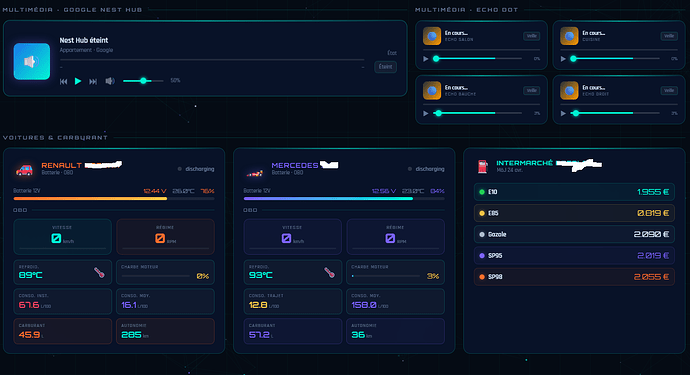690x375 pixels.
Task: Click the Renault 12V battery bar
Action: click(114, 199)
